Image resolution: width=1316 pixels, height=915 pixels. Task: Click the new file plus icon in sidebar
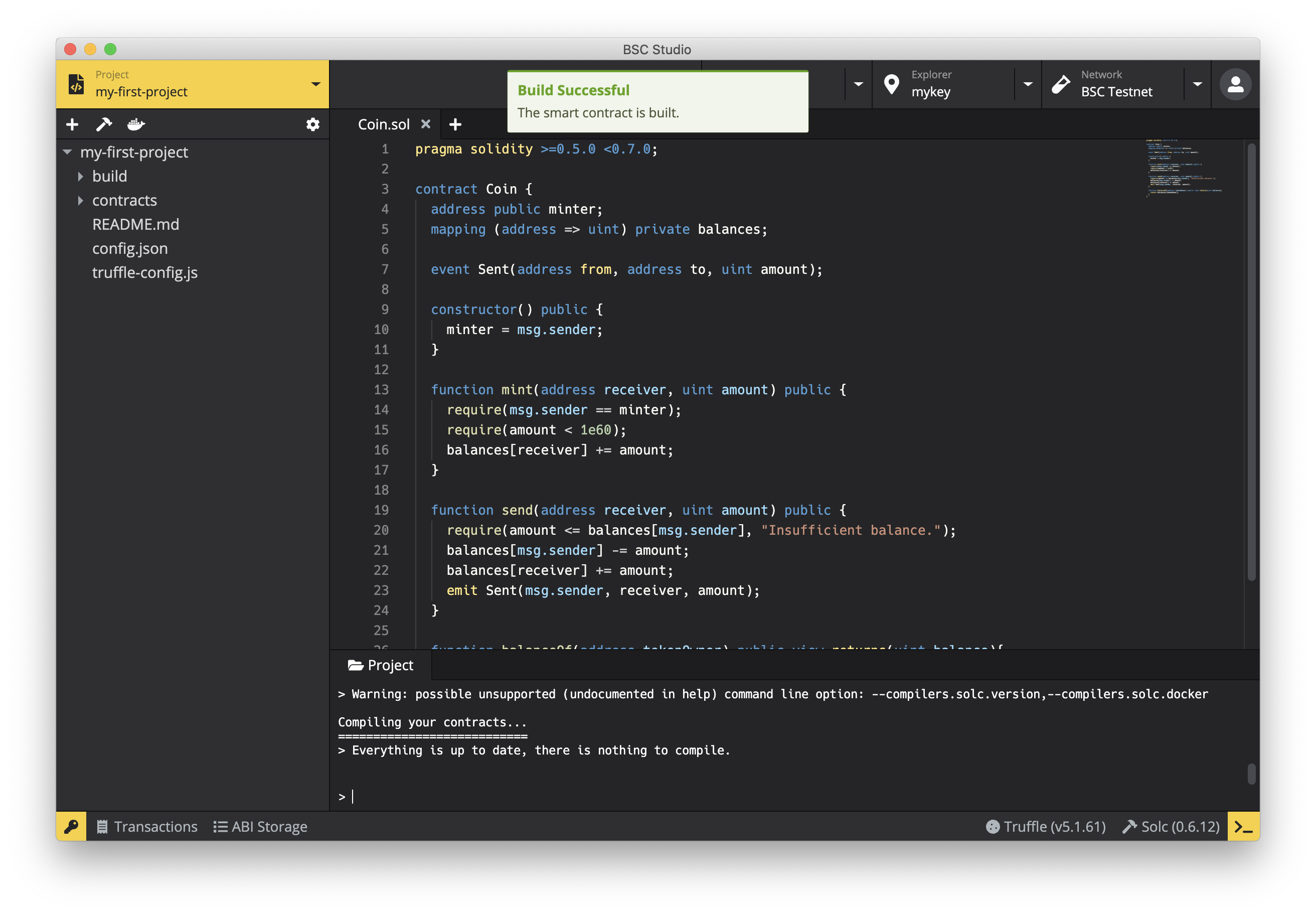72,124
